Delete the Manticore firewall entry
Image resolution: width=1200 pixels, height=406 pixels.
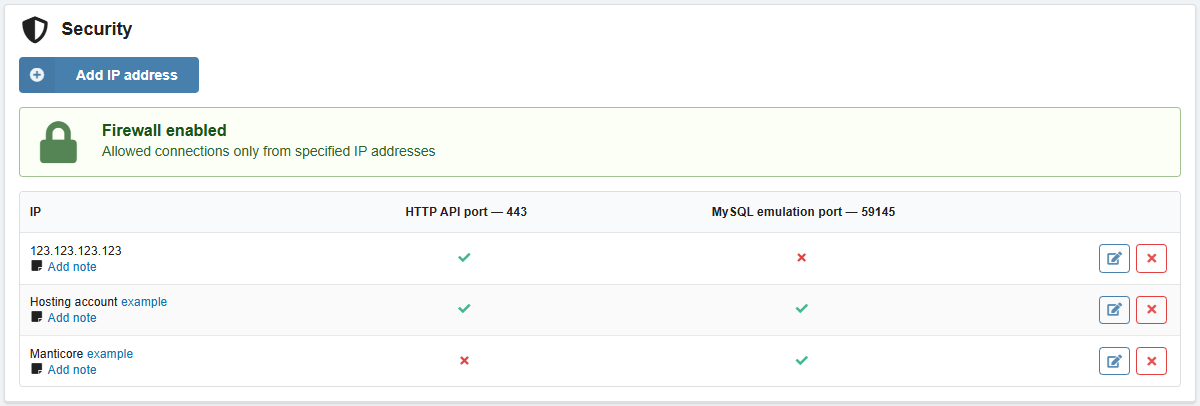coord(1151,361)
